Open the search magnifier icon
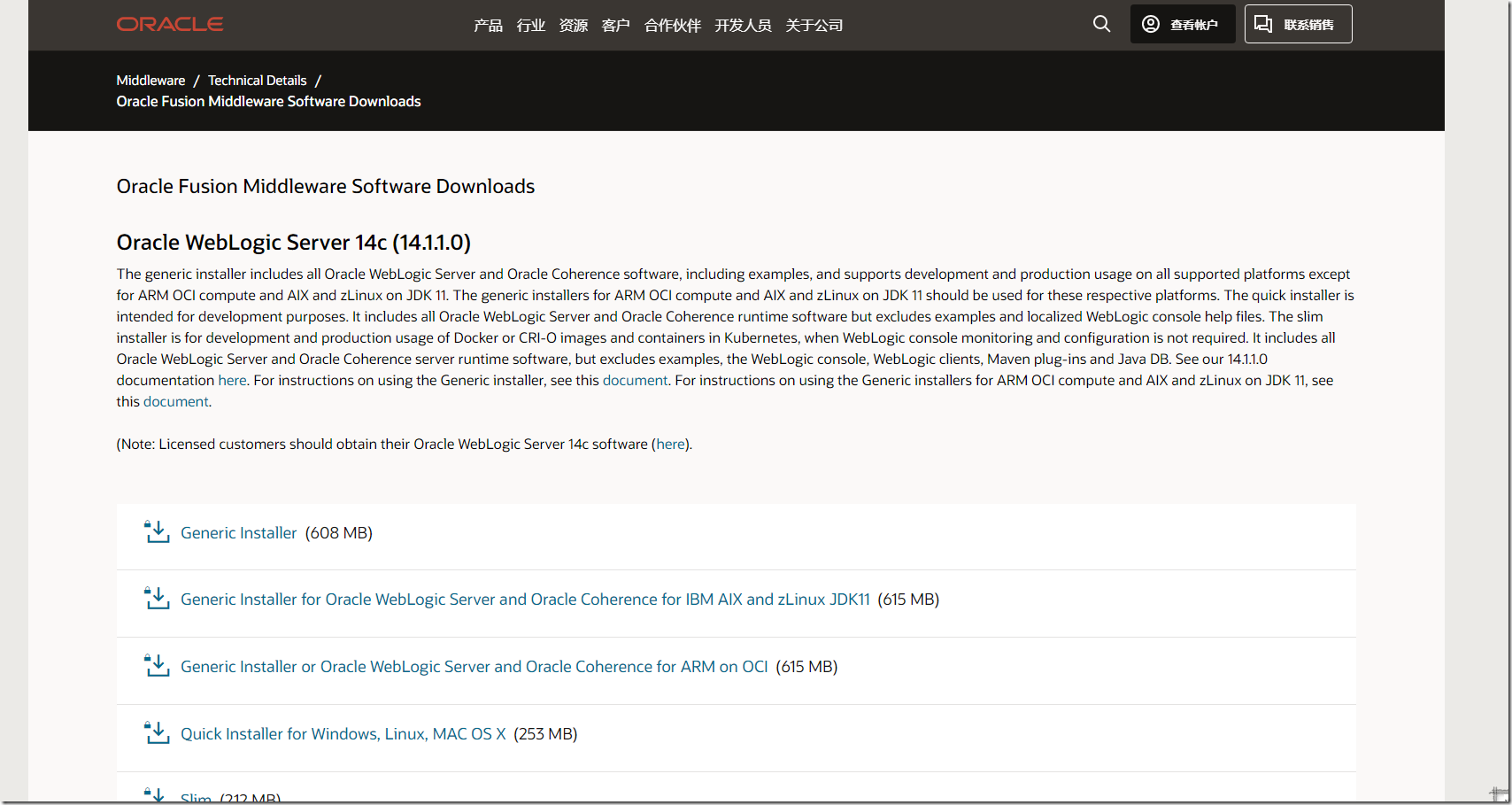This screenshot has height=805, width=1512. point(1101,24)
